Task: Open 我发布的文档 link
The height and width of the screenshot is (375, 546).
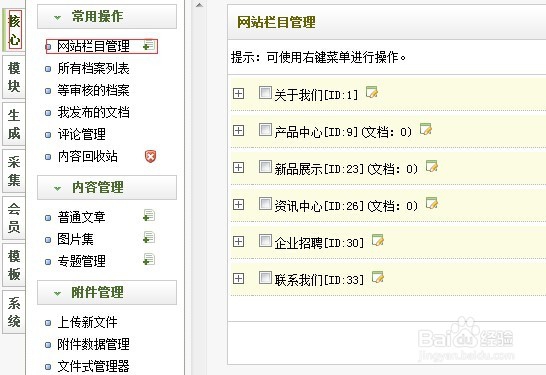Action: 93,112
